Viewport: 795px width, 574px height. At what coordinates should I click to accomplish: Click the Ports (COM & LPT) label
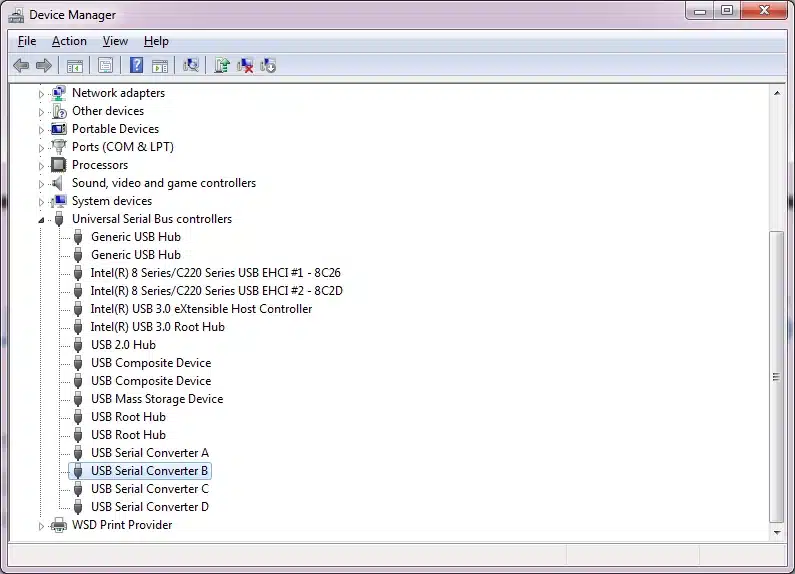(123, 147)
